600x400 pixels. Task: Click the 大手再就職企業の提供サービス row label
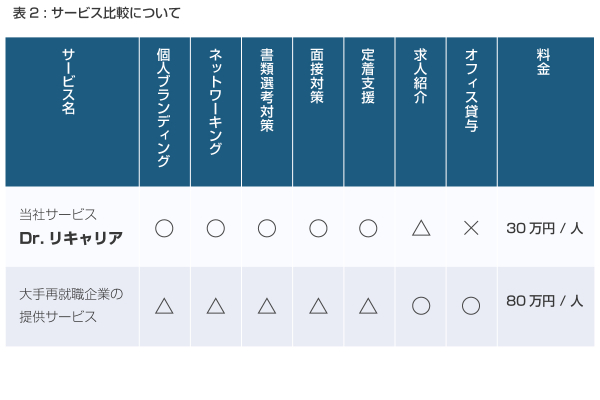pos(71,306)
